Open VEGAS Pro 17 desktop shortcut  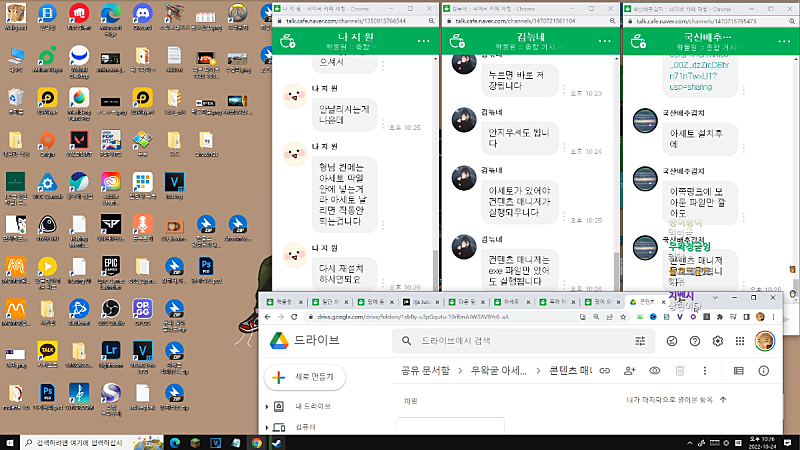tap(142, 357)
